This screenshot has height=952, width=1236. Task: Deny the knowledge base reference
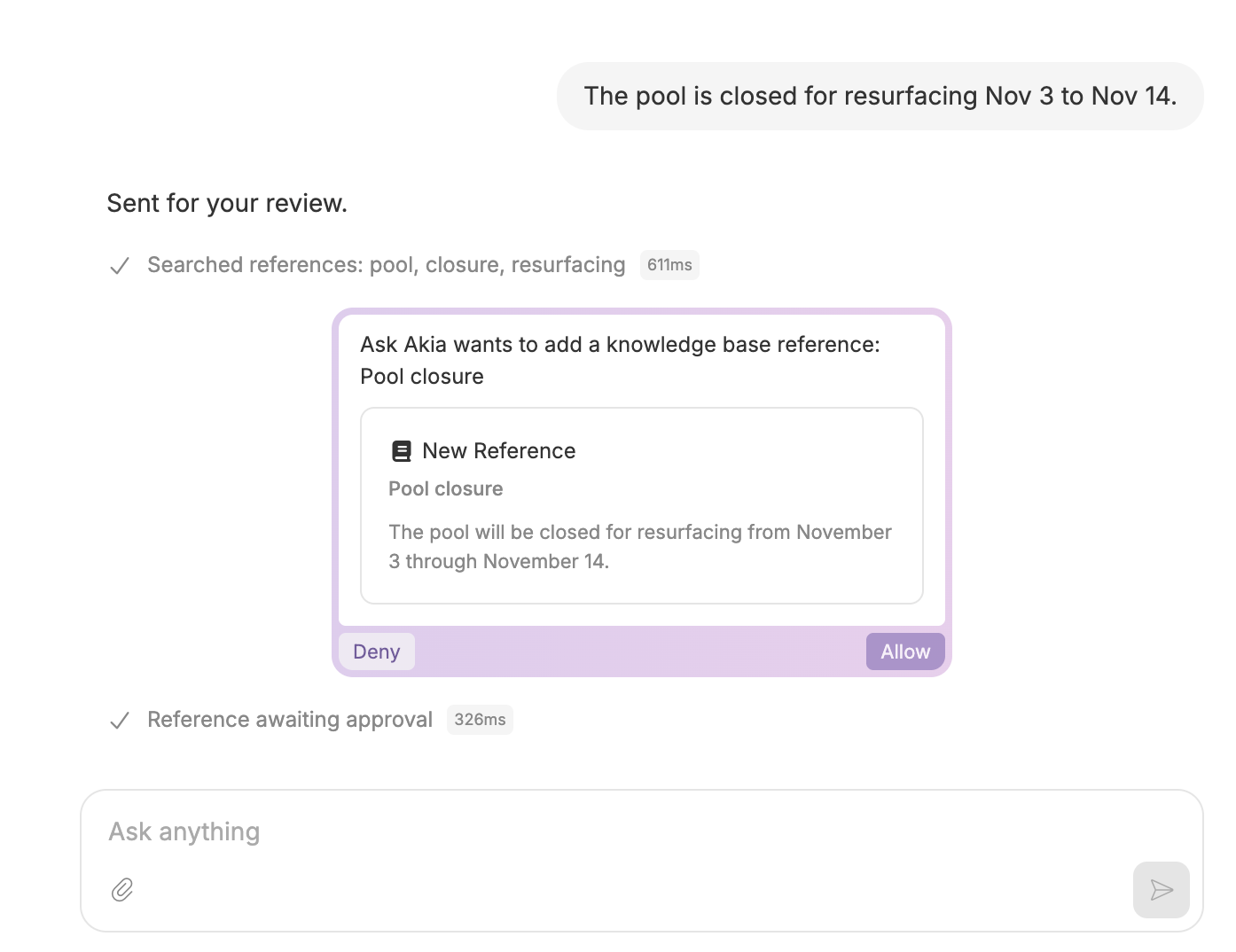tap(377, 652)
